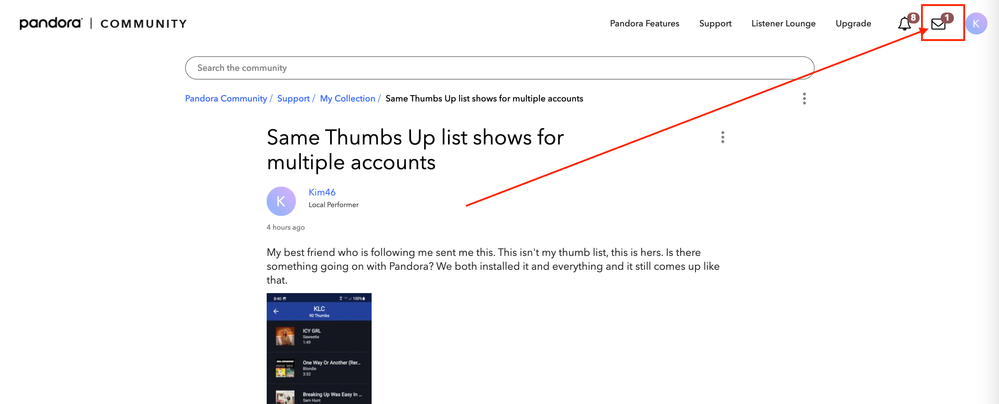Go to Pandora Community breadcrumb link
Image resolution: width=999 pixels, height=404 pixels.
(x=226, y=99)
